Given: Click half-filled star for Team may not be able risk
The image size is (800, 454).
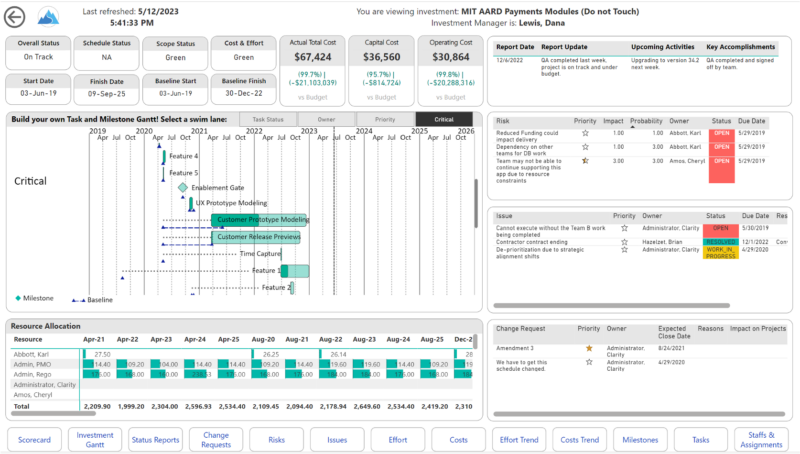Looking at the screenshot, I should (x=585, y=161).
